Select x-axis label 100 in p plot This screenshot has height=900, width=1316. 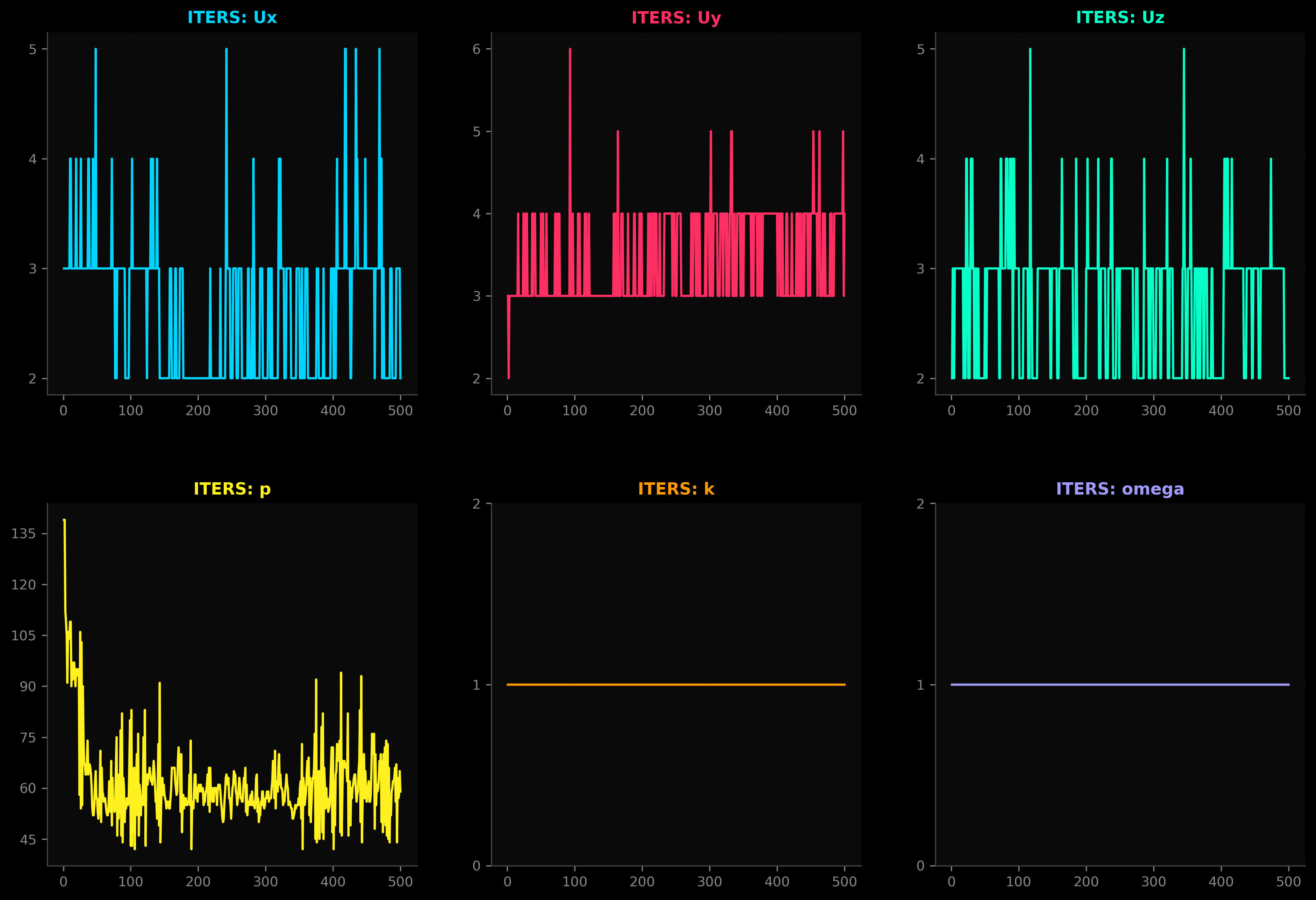[131, 882]
